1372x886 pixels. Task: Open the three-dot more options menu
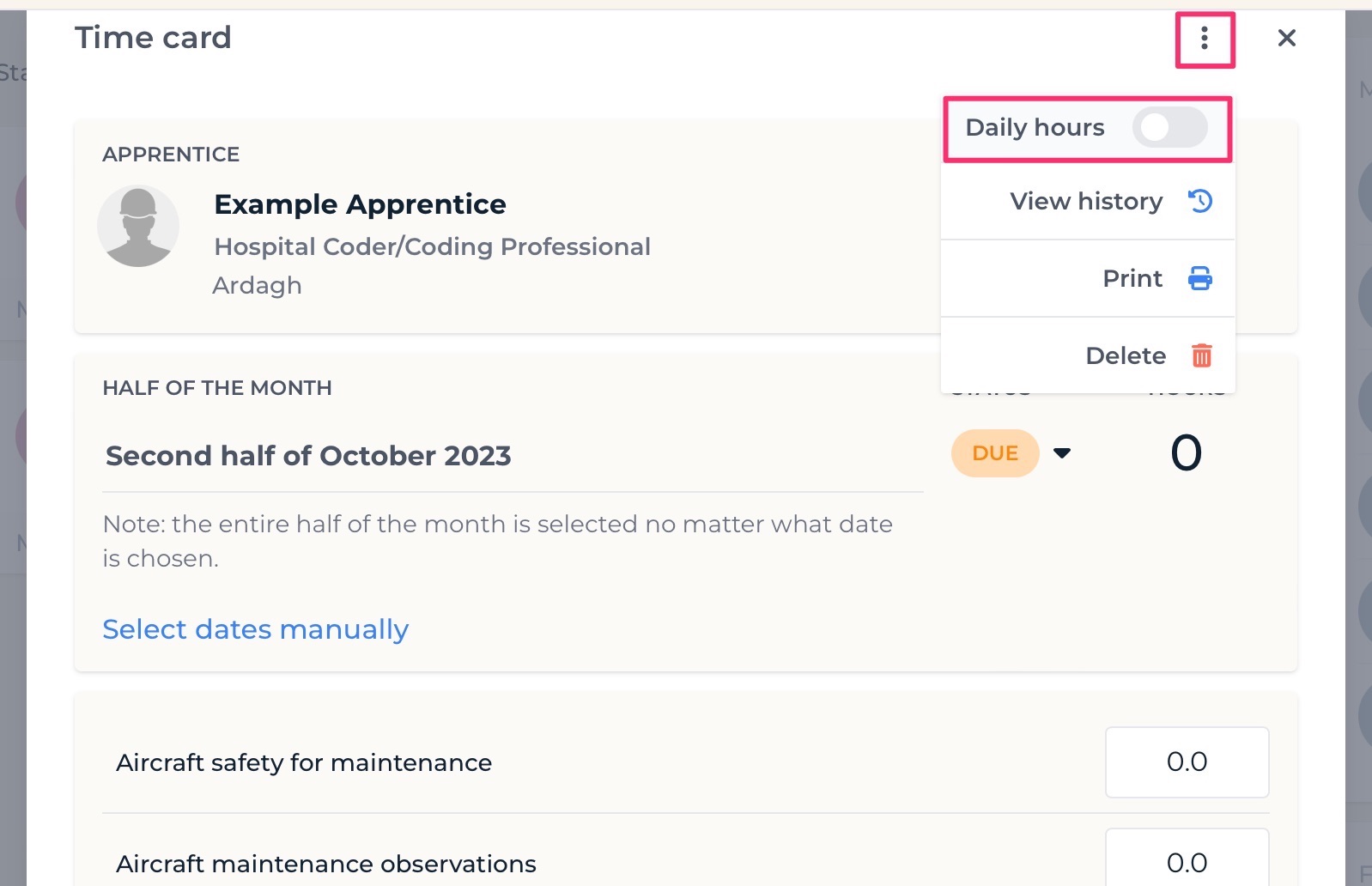coord(1205,39)
